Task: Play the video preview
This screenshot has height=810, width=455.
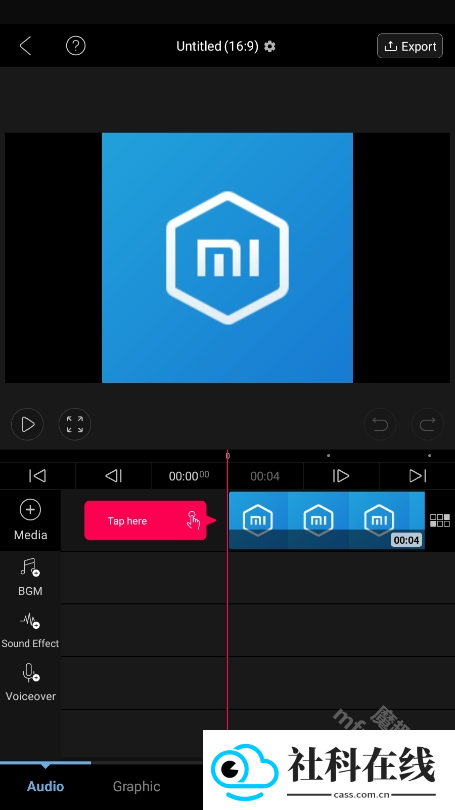Action: click(x=27, y=425)
